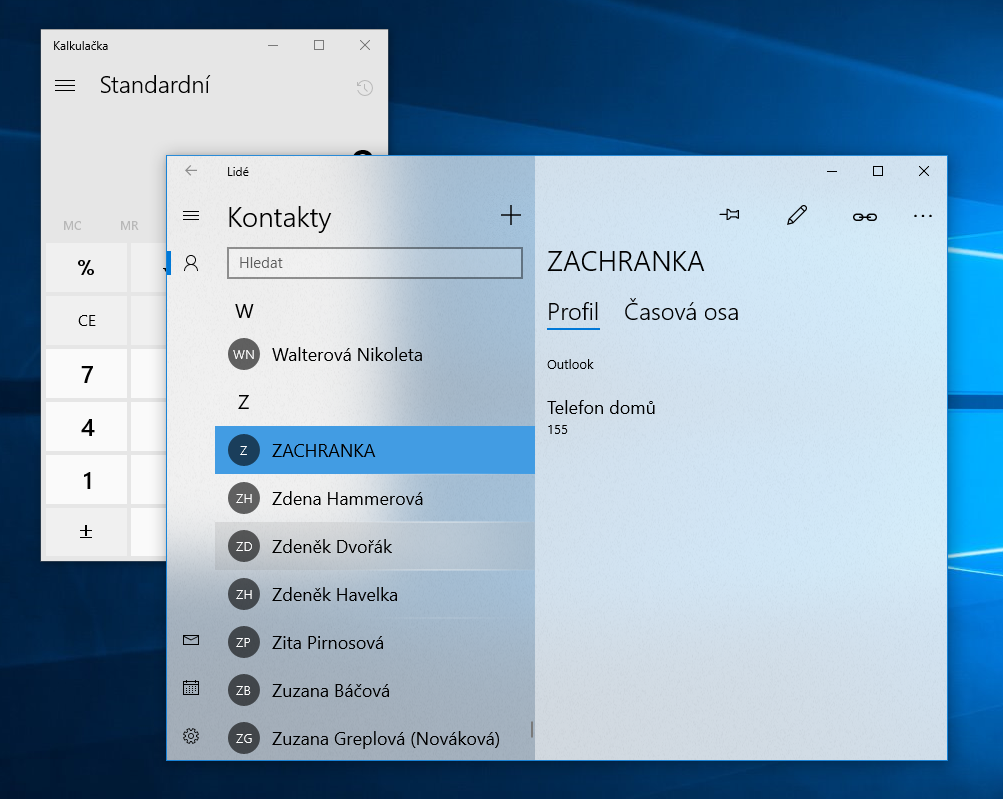Pin ZACHRANKA contact with pin icon
The image size is (1003, 799).
click(x=730, y=215)
